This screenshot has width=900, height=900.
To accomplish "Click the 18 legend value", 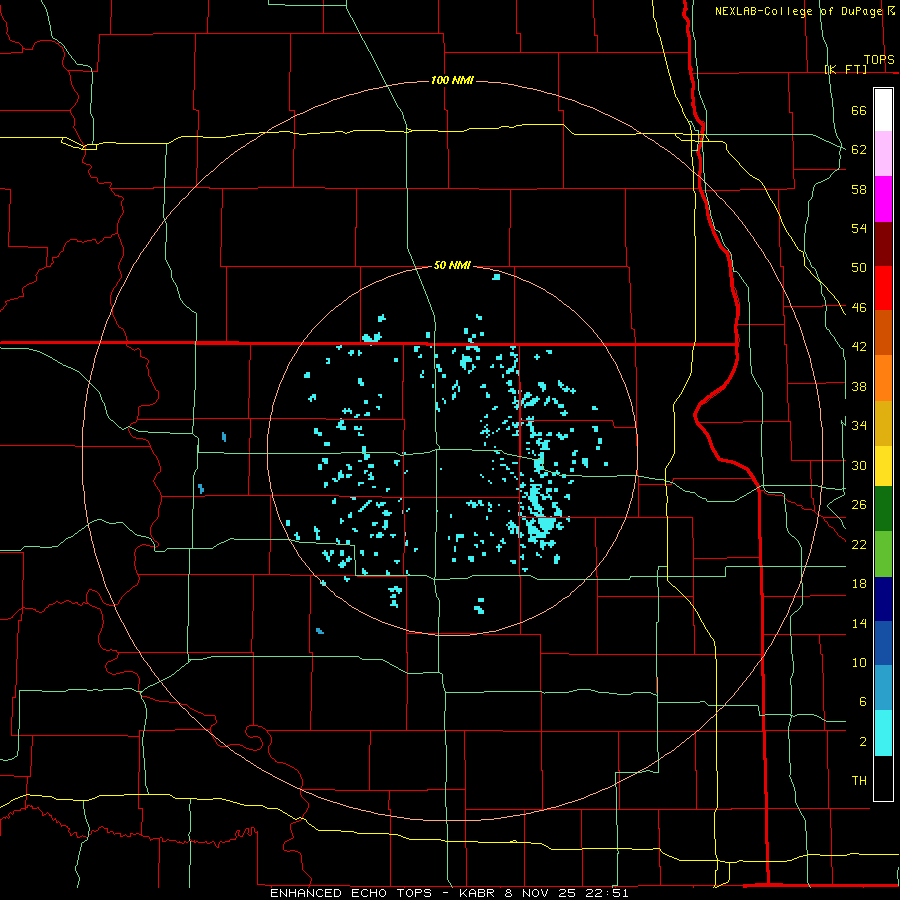I will [859, 584].
